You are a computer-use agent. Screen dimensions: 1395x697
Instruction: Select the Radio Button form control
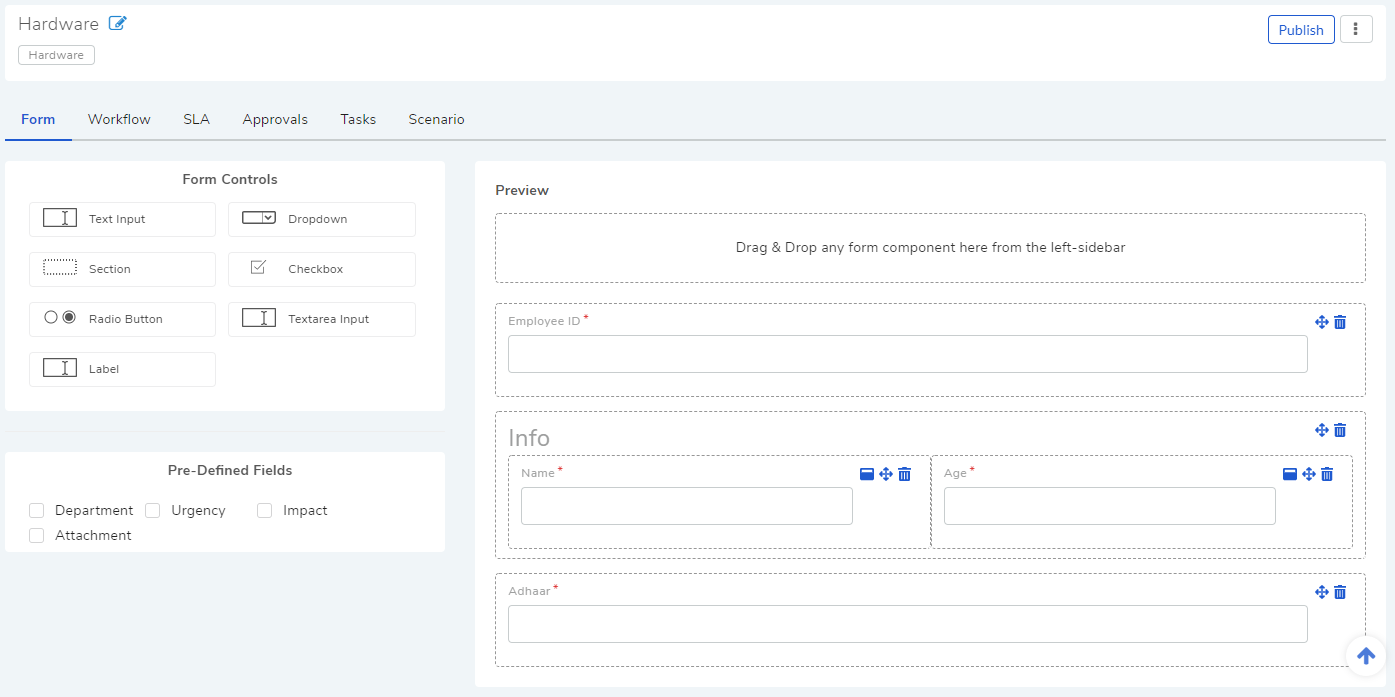122,319
